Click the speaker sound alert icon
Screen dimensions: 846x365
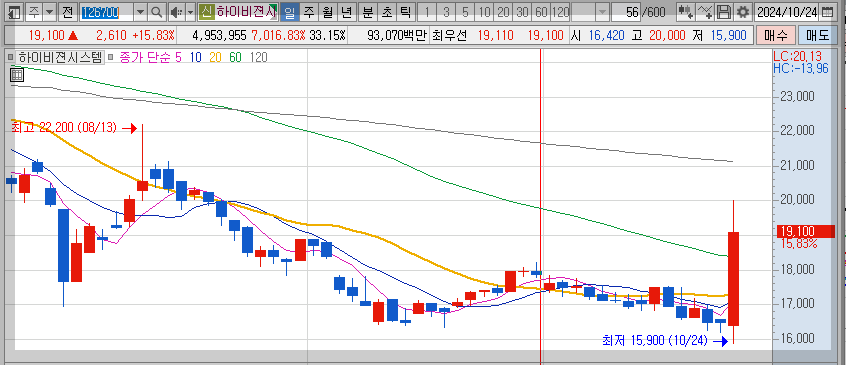point(176,11)
